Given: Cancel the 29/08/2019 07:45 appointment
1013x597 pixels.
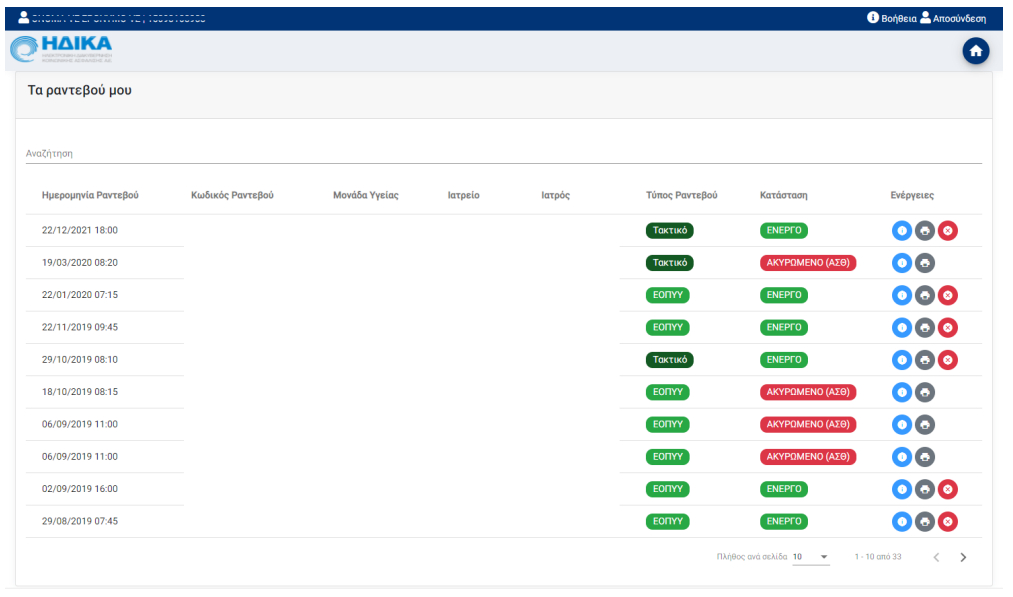Looking at the screenshot, I should [948, 522].
